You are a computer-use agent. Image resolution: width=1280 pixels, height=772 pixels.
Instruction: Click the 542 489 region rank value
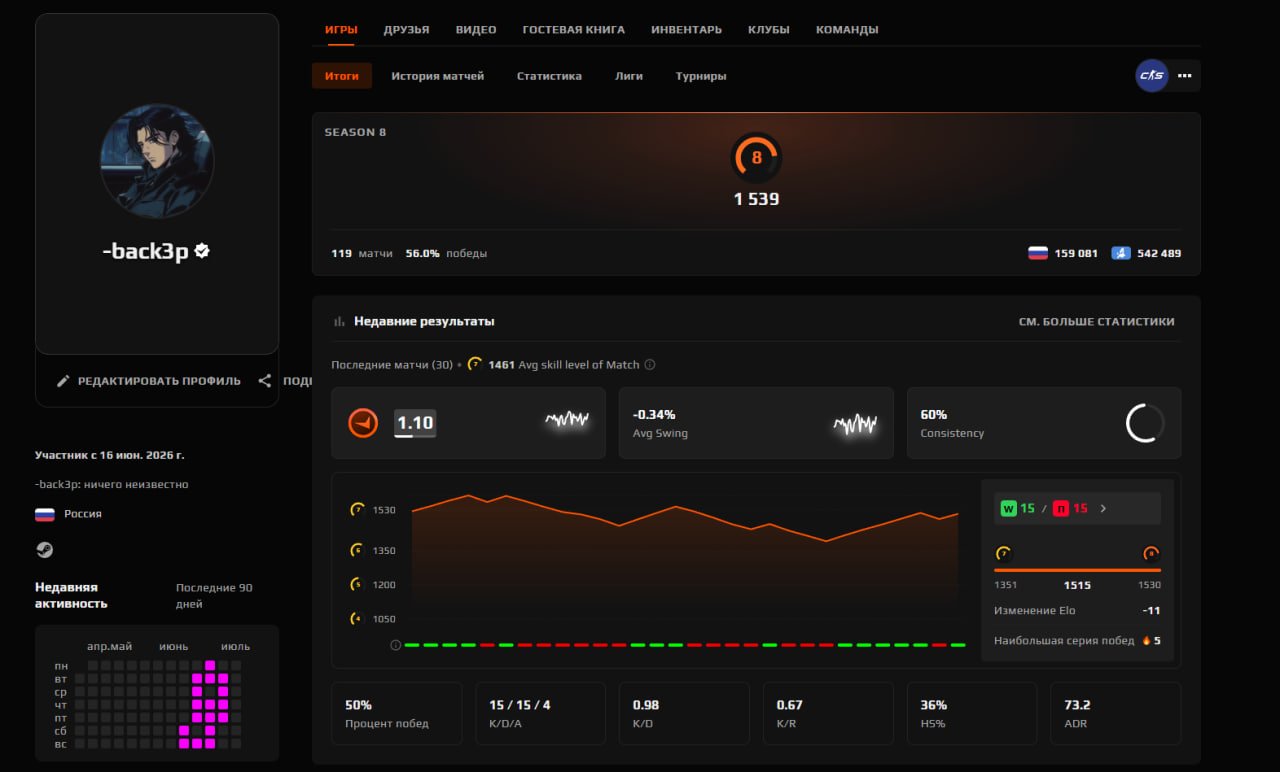coord(1159,253)
